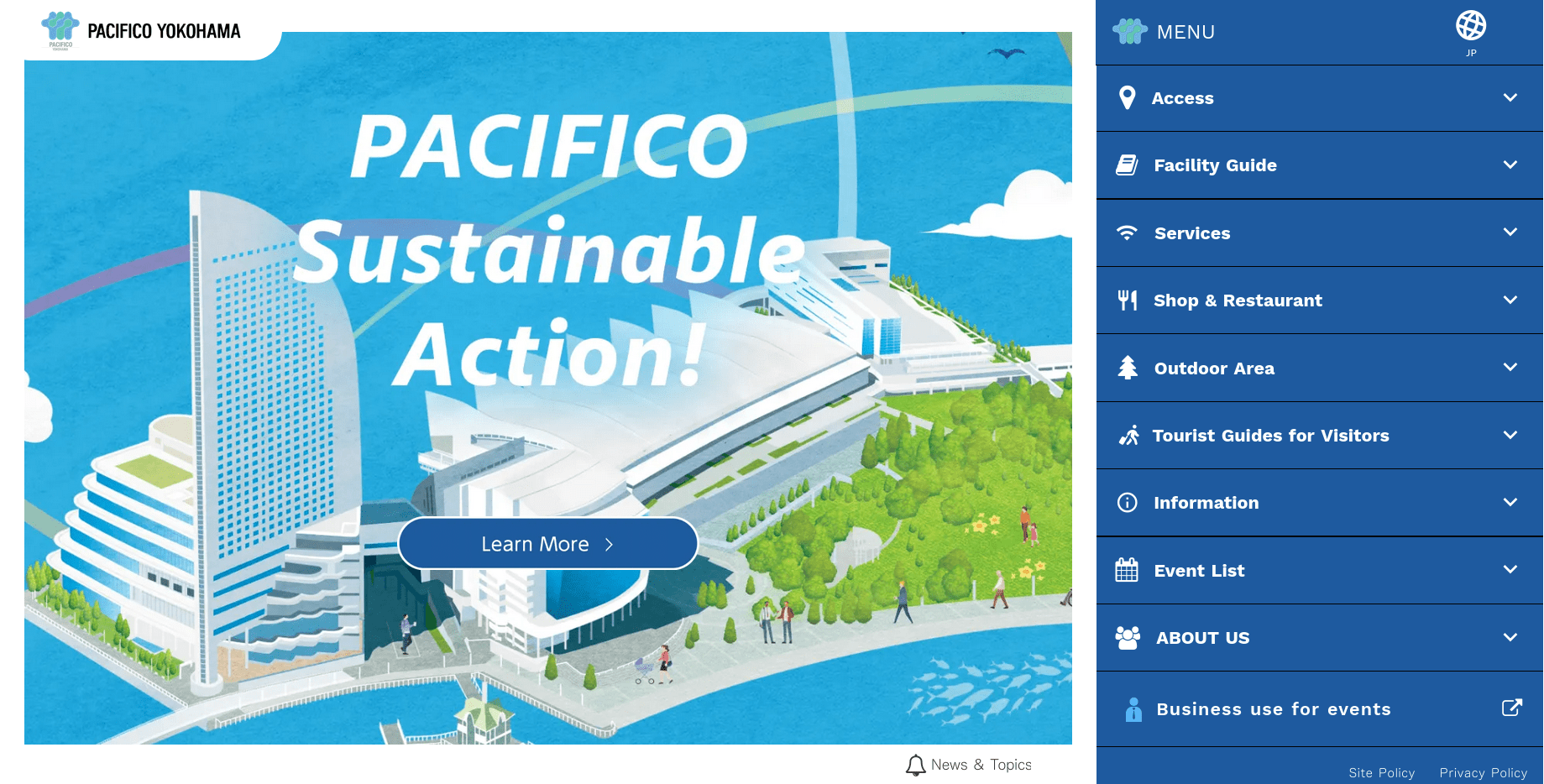Click the external link icon for business use

coord(1511,708)
